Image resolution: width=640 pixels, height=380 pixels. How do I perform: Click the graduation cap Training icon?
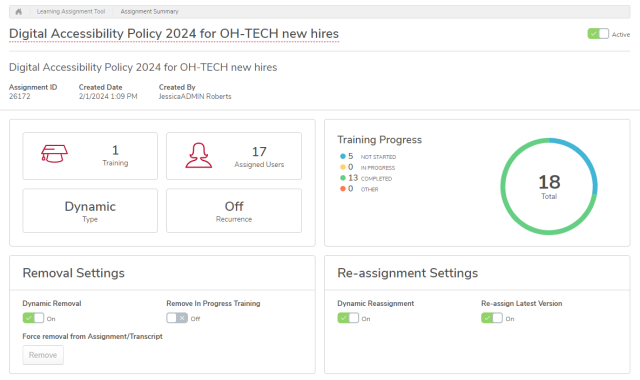(54, 153)
